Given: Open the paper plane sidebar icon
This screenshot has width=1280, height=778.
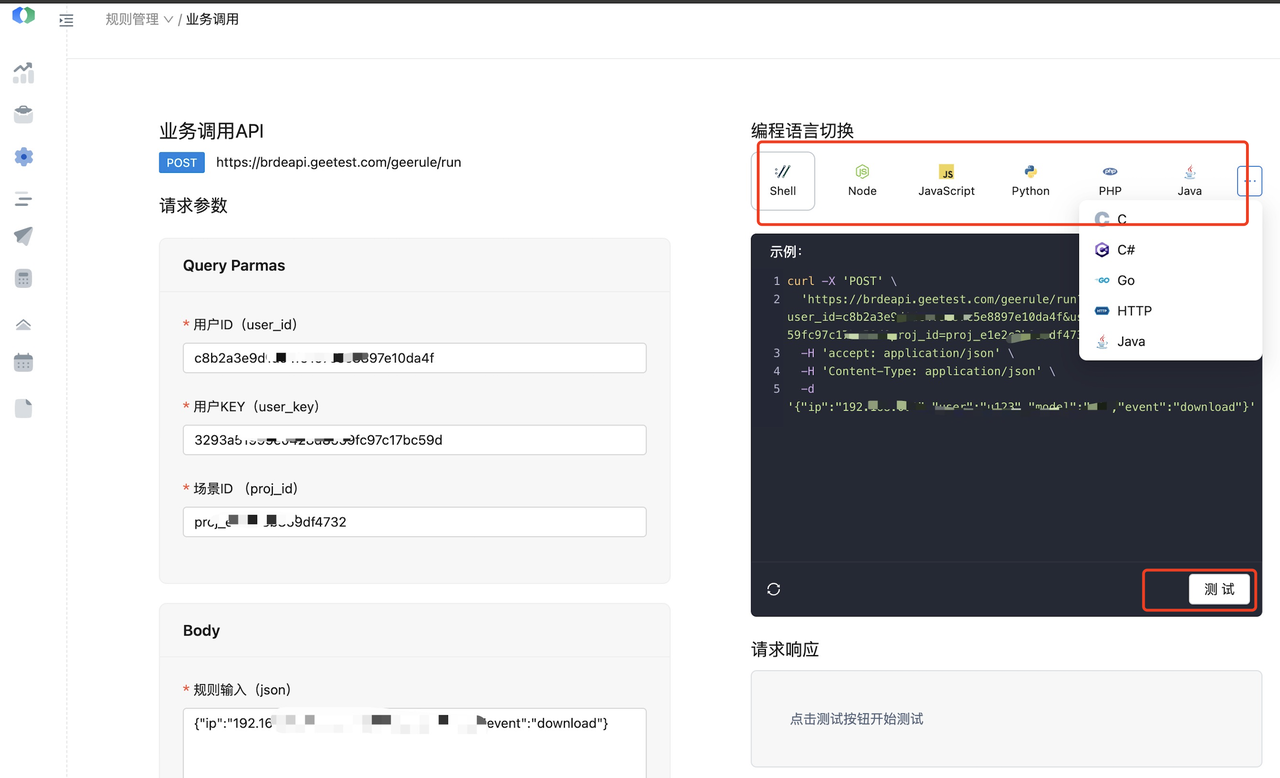Looking at the screenshot, I should click(x=23, y=236).
